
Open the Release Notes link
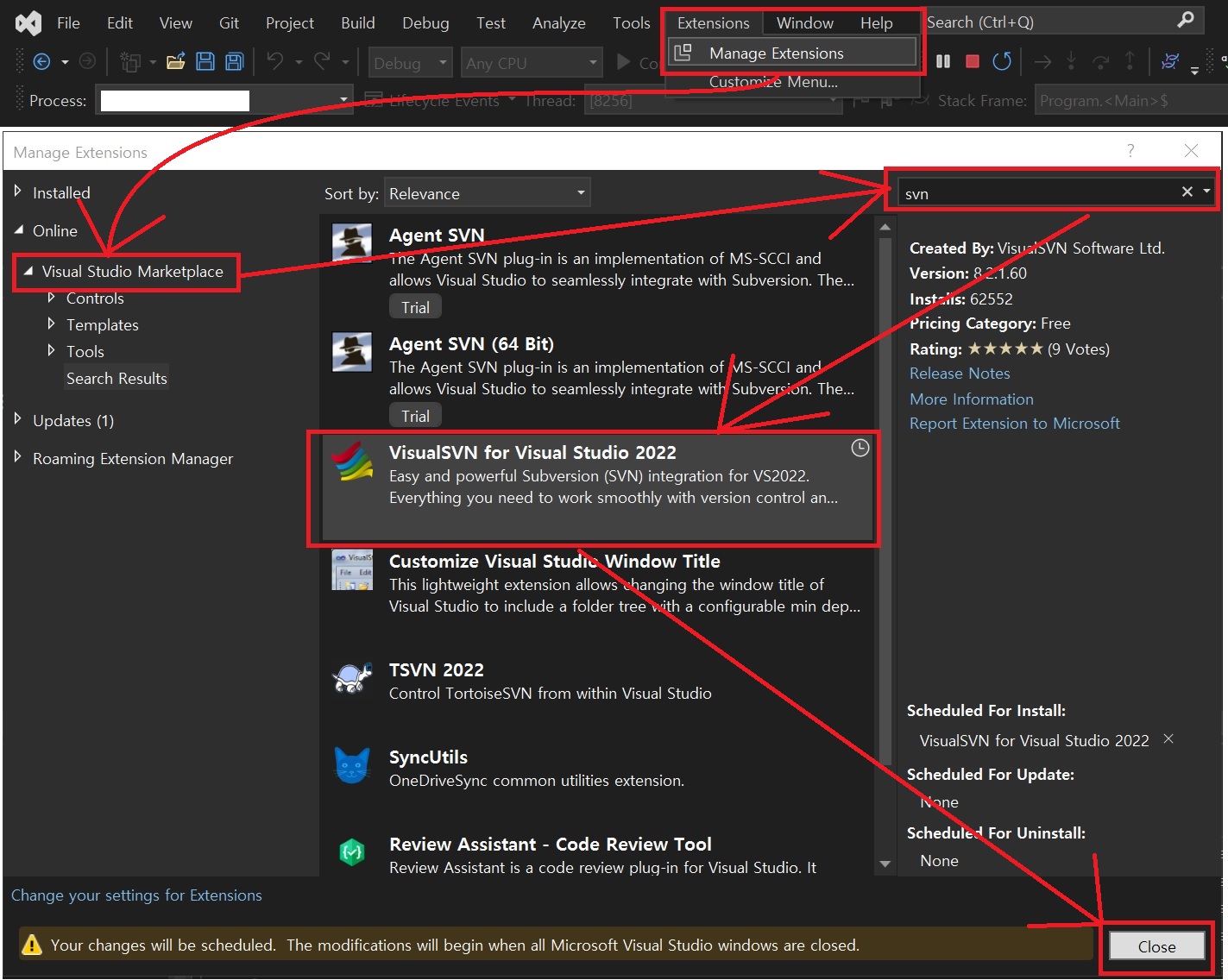coord(960,373)
